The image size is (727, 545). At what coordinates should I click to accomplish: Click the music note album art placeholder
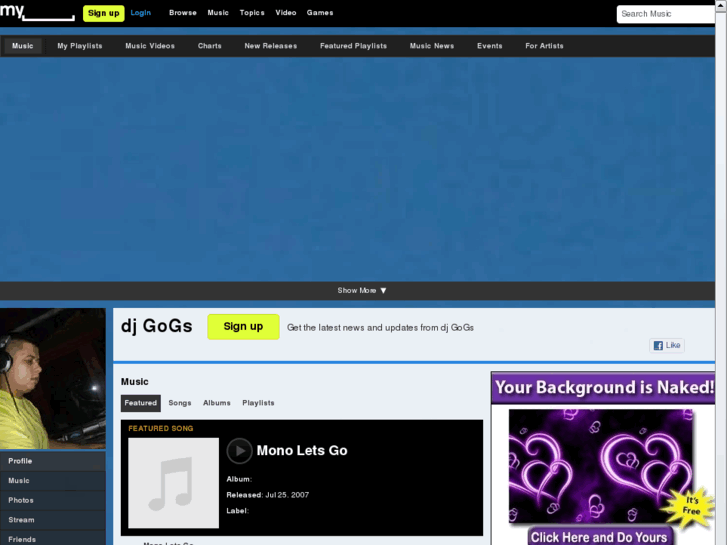[173, 483]
